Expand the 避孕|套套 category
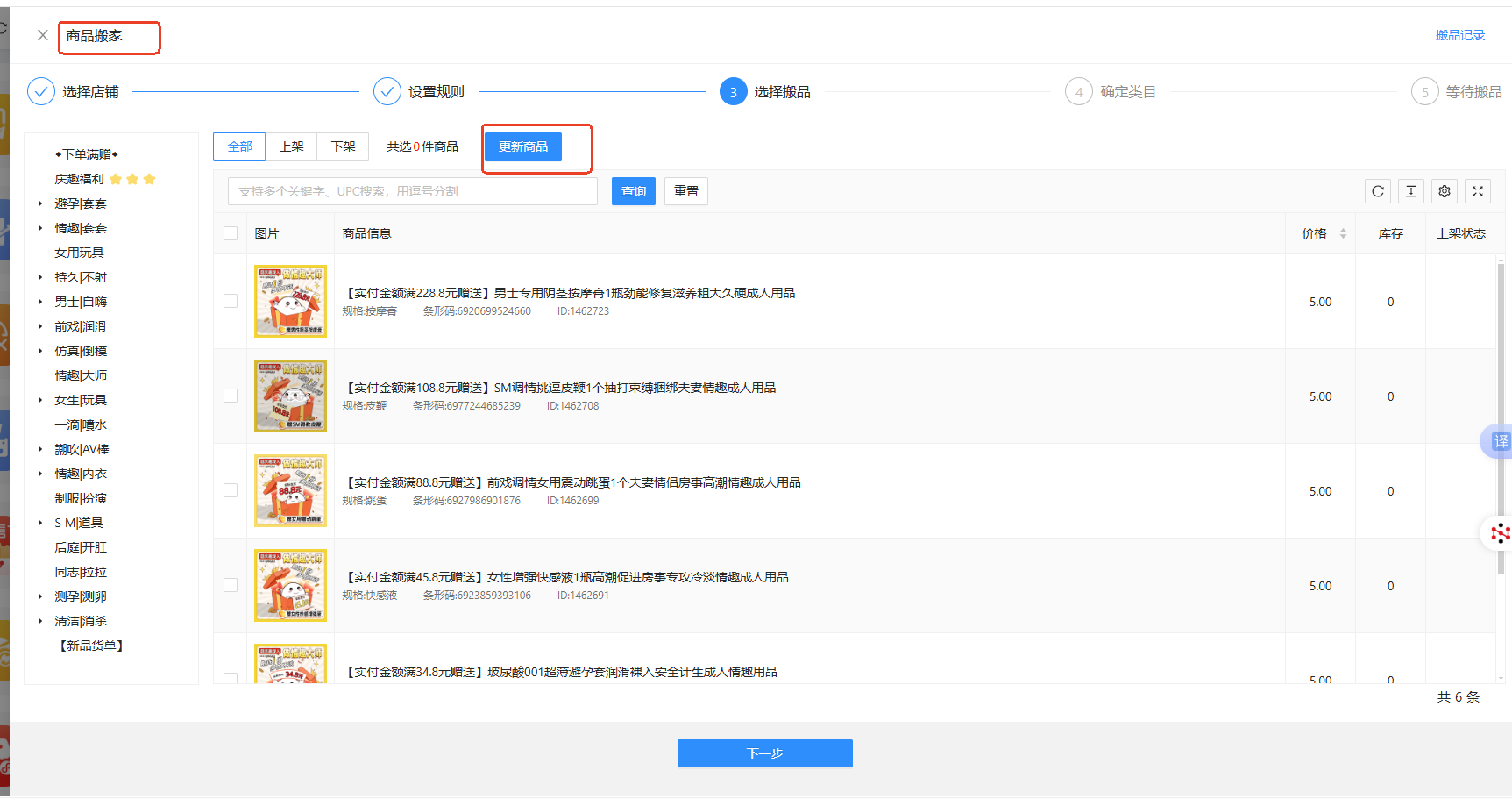 coord(40,203)
